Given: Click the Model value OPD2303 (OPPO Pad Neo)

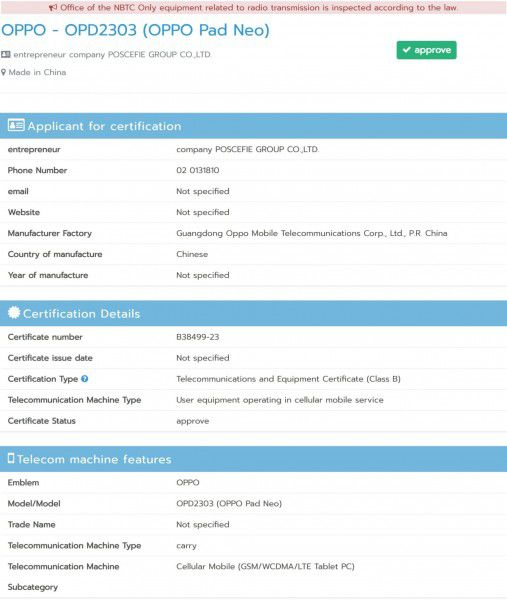Looking at the screenshot, I should click(x=229, y=504).
